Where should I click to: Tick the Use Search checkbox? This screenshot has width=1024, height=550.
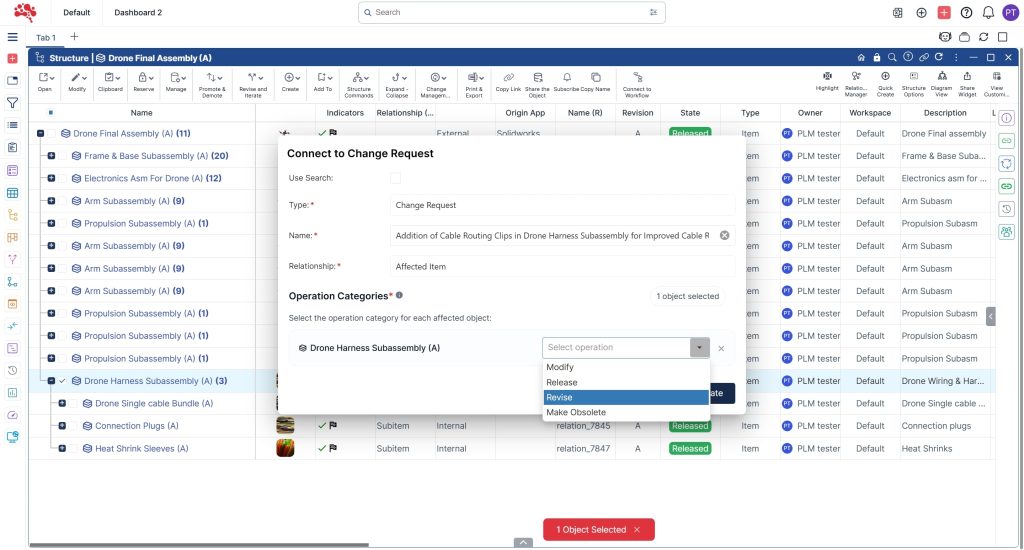[395, 178]
